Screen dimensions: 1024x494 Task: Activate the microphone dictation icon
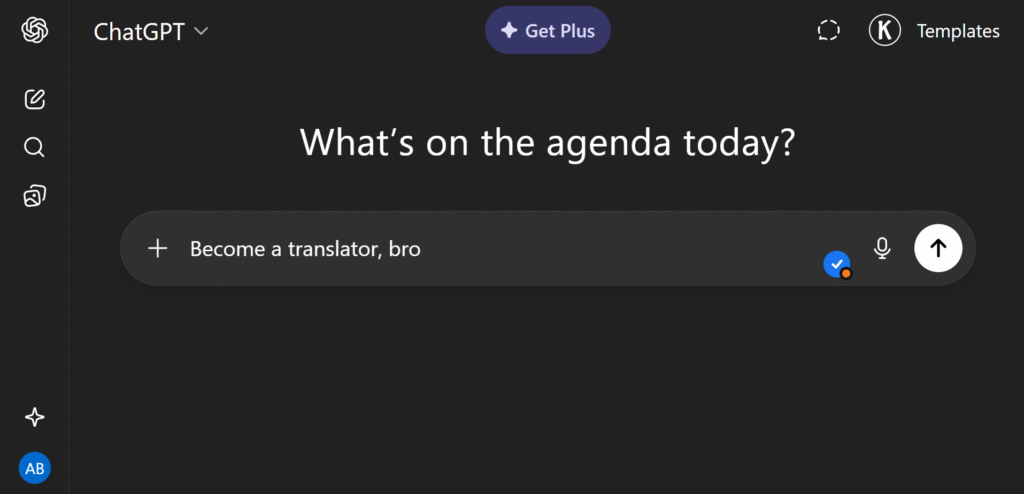881,248
